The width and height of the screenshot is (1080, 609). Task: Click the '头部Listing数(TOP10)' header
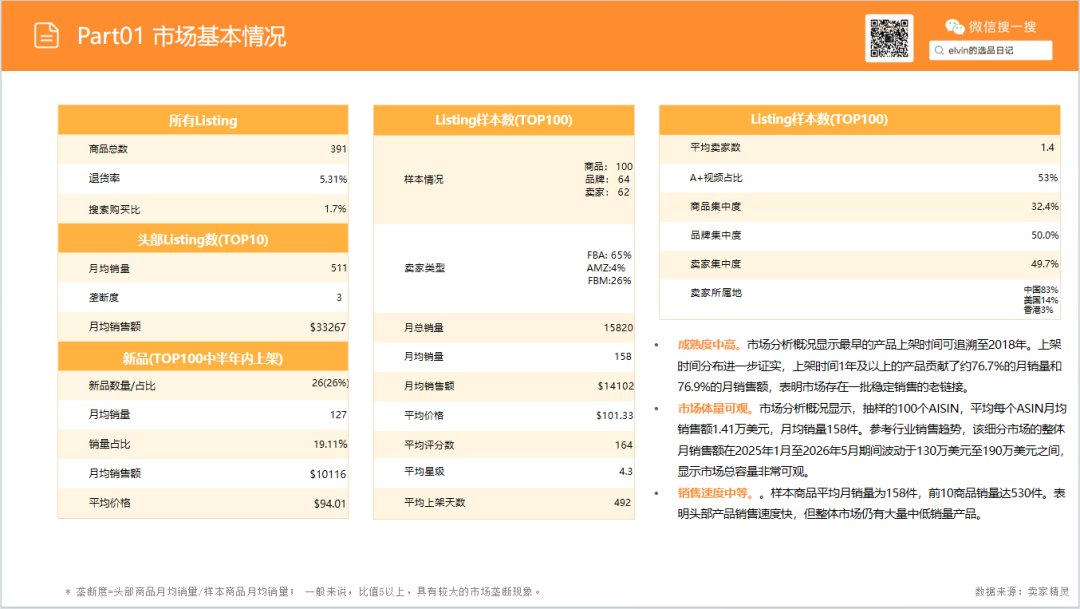click(x=203, y=240)
